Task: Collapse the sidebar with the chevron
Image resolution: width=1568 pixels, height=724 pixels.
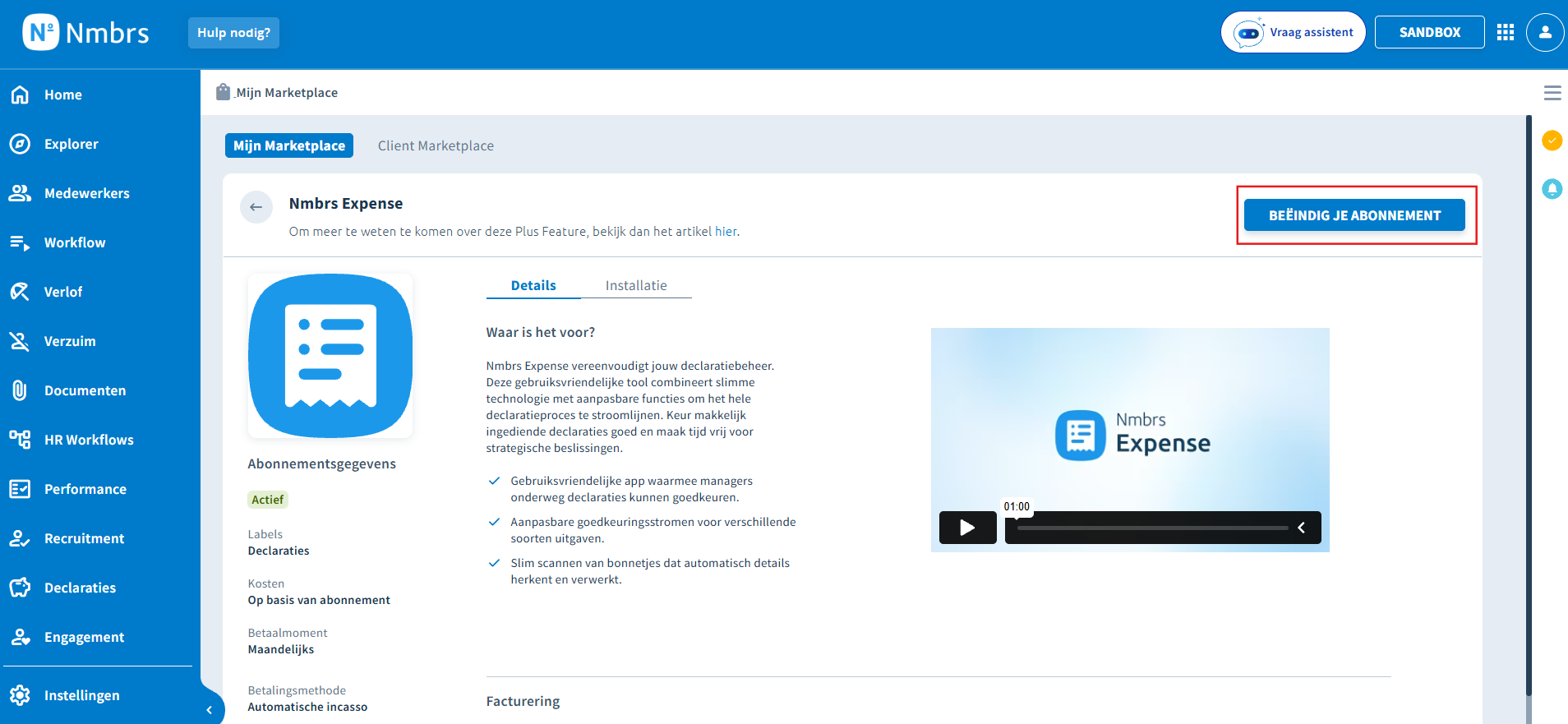Action: click(x=210, y=710)
